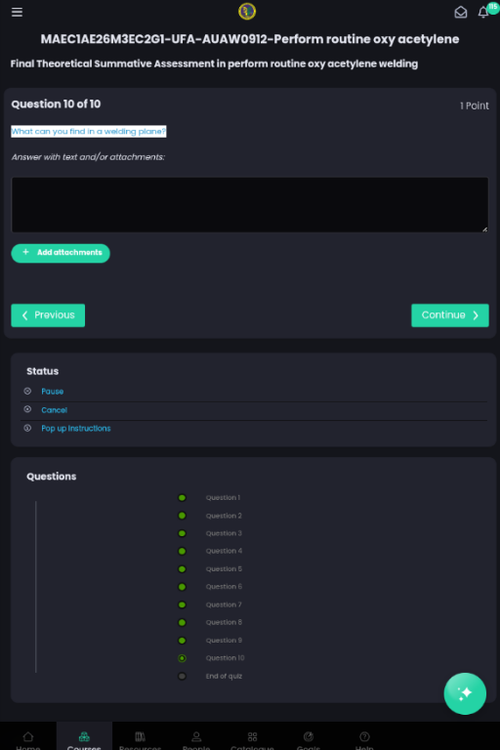The height and width of the screenshot is (750, 500).
Task: Click the Continue button
Action: tap(450, 315)
